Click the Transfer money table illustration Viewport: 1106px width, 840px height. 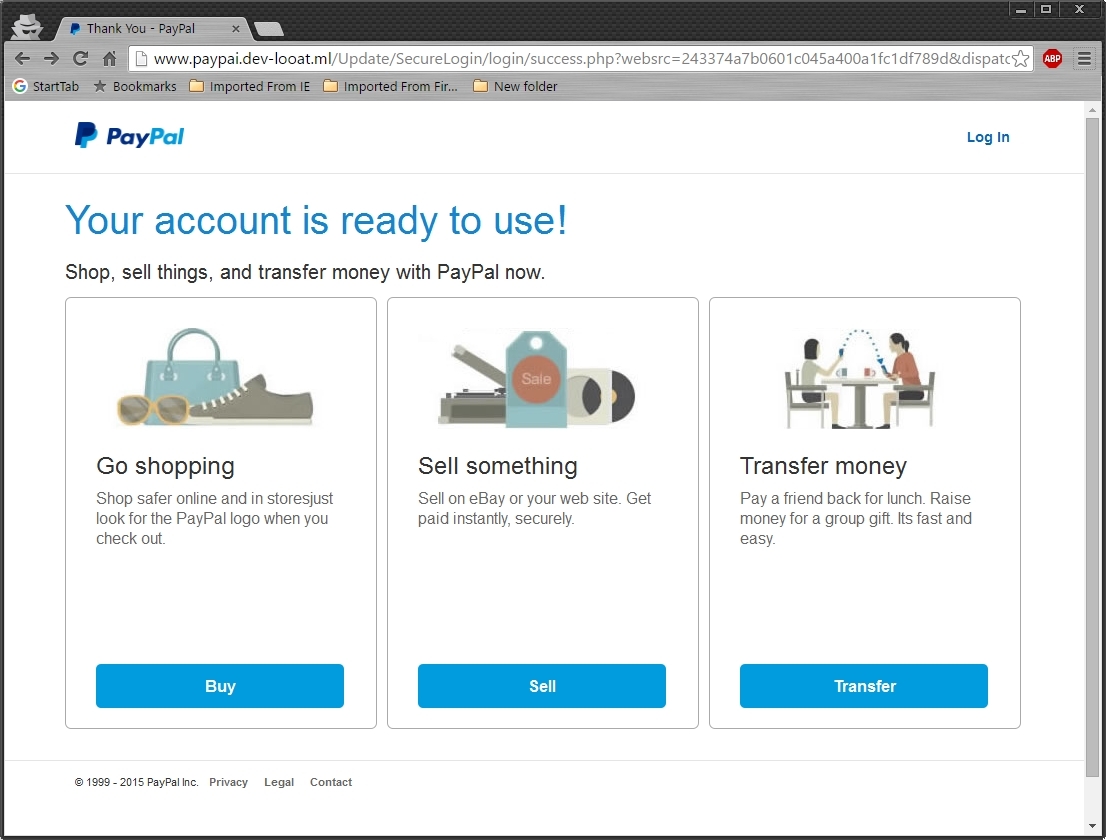(860, 378)
